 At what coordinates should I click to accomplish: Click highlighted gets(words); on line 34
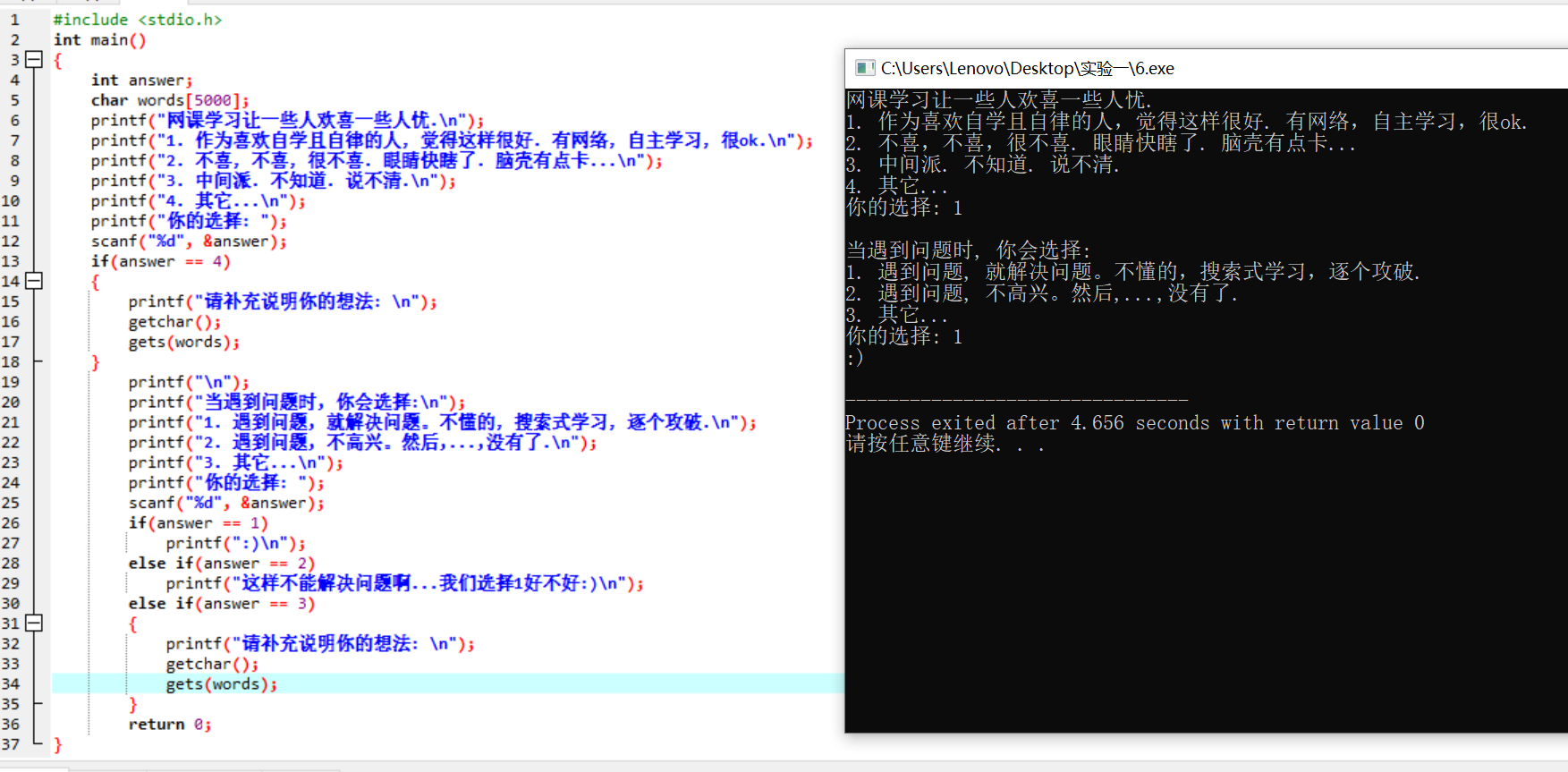pos(222,683)
